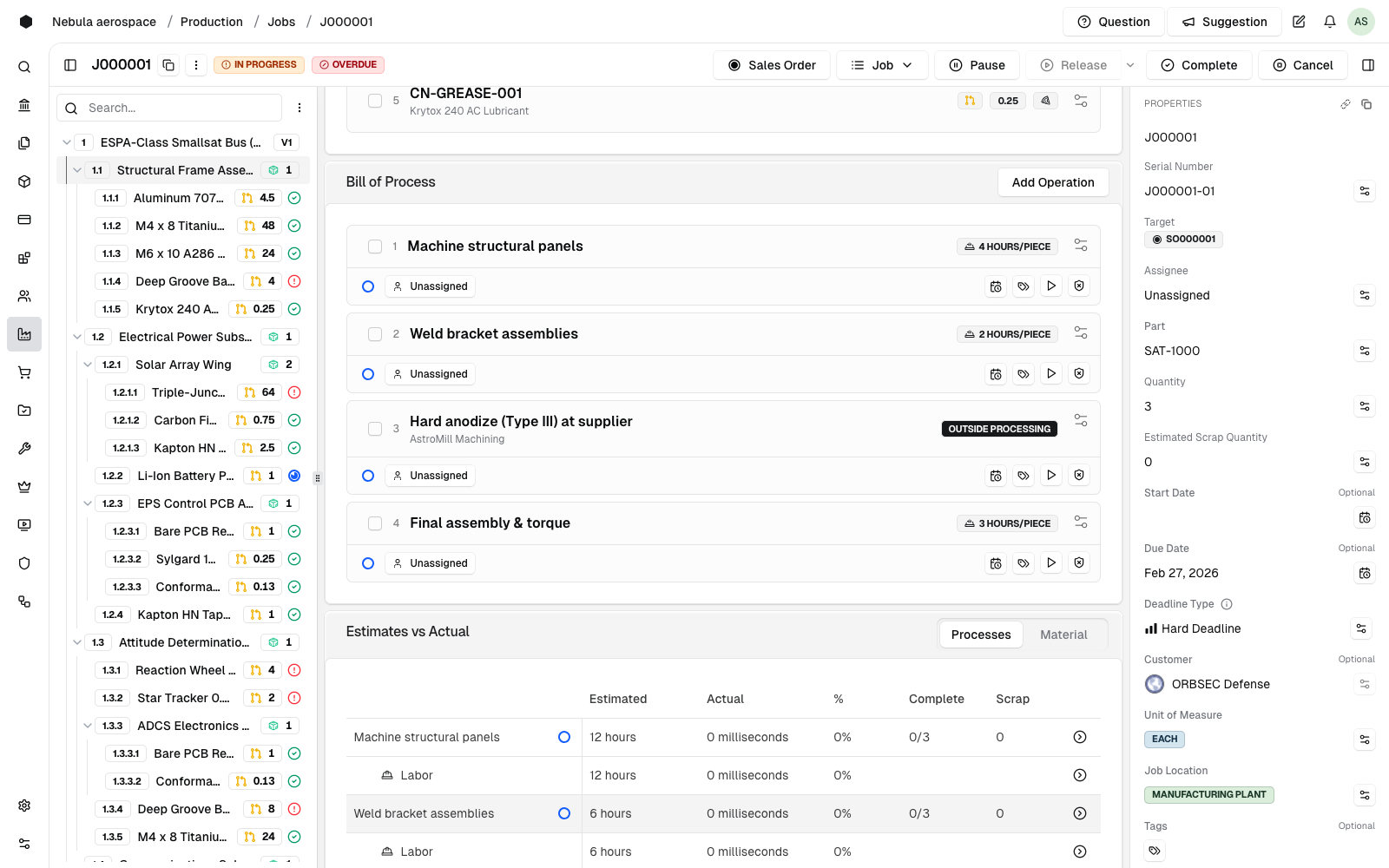The image size is (1389, 868).
Task: Go to Nebula aerospace breadcrumb
Action: [x=104, y=22]
